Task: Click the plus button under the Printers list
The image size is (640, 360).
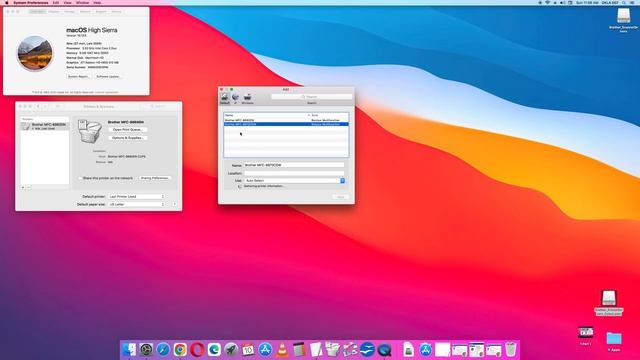Action: point(23,187)
